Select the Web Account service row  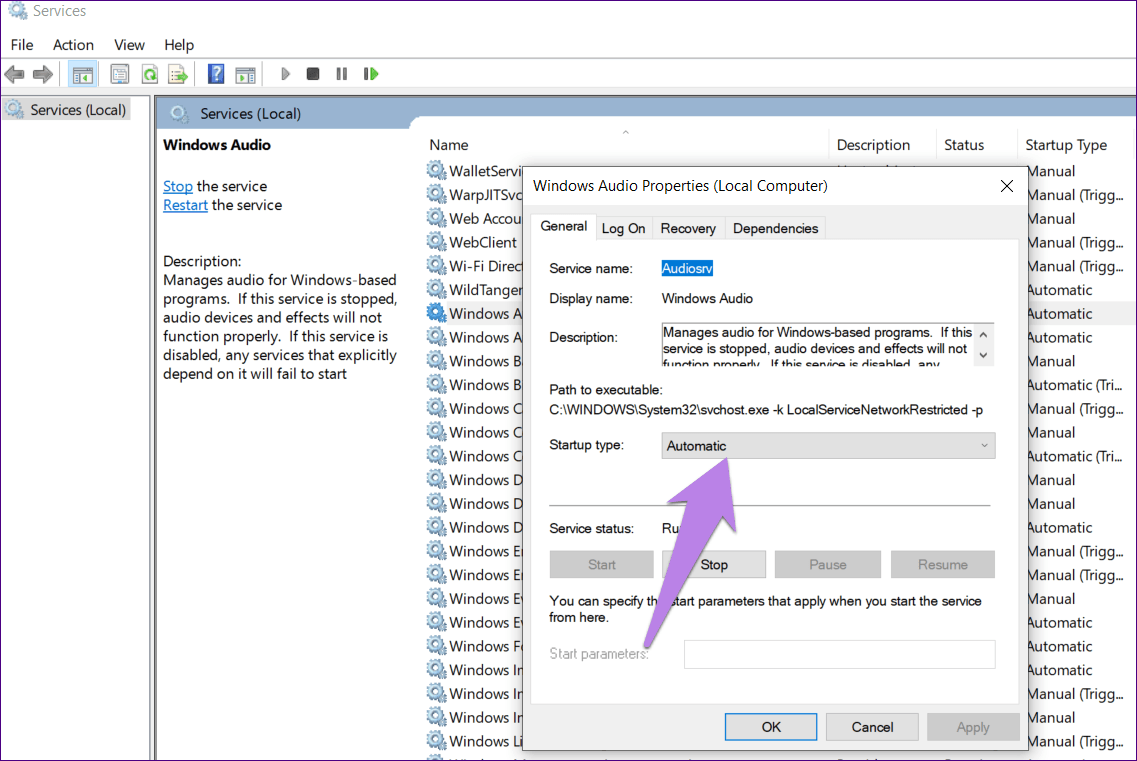pyautogui.click(x=485, y=218)
